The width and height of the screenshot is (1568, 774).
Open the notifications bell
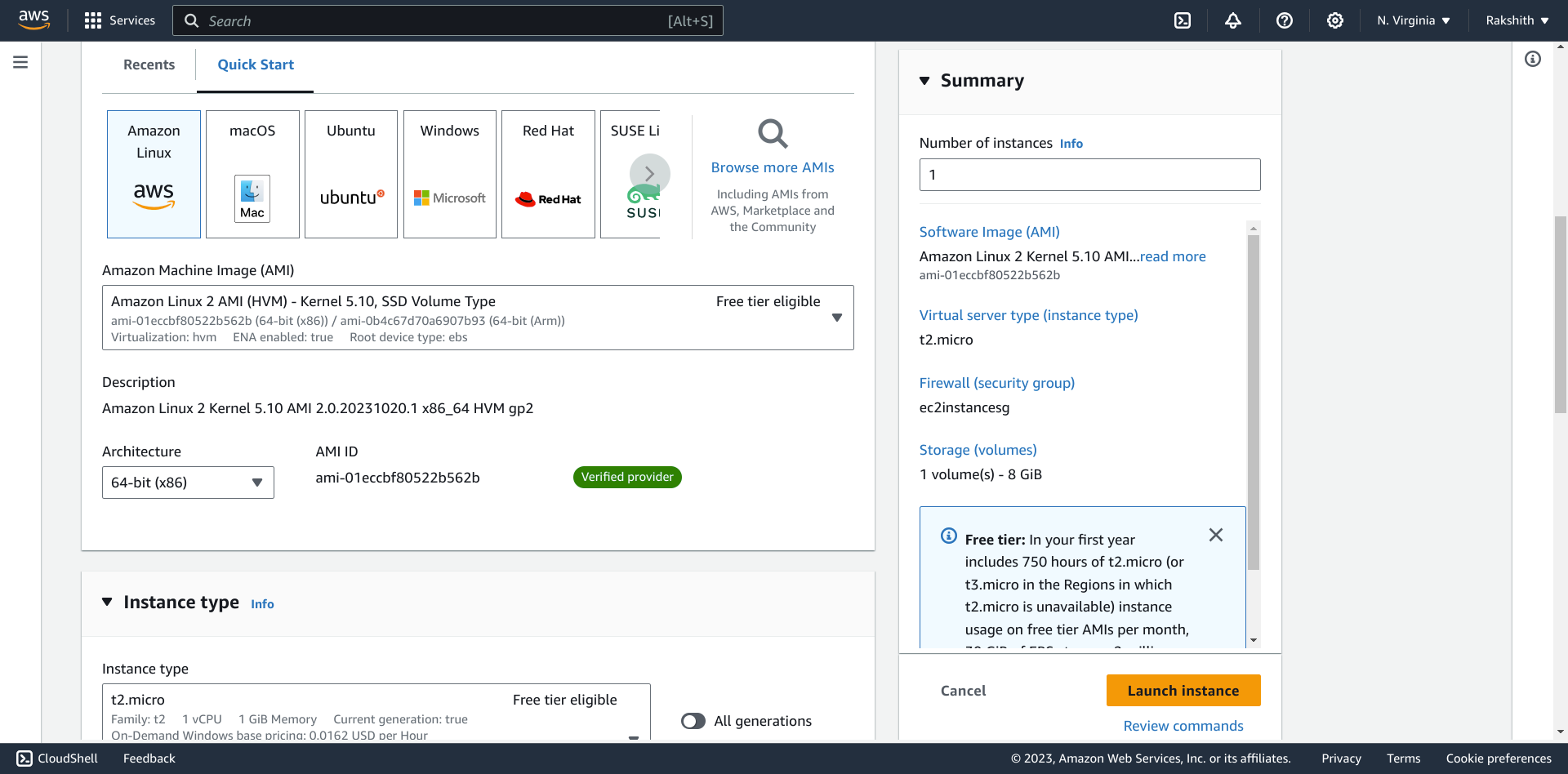pyautogui.click(x=1232, y=20)
